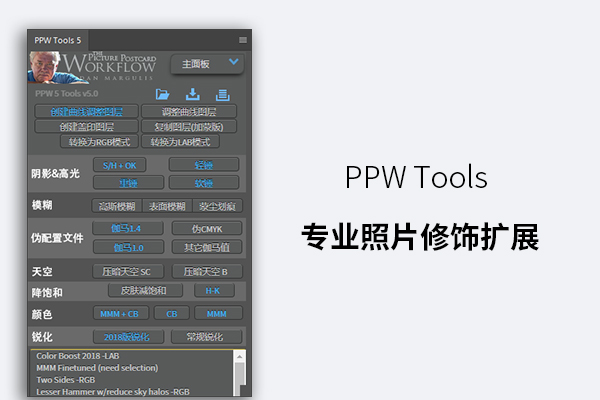600x400 pixels.
Task: Apply 高斯模糊 blur
Action: click(117, 206)
